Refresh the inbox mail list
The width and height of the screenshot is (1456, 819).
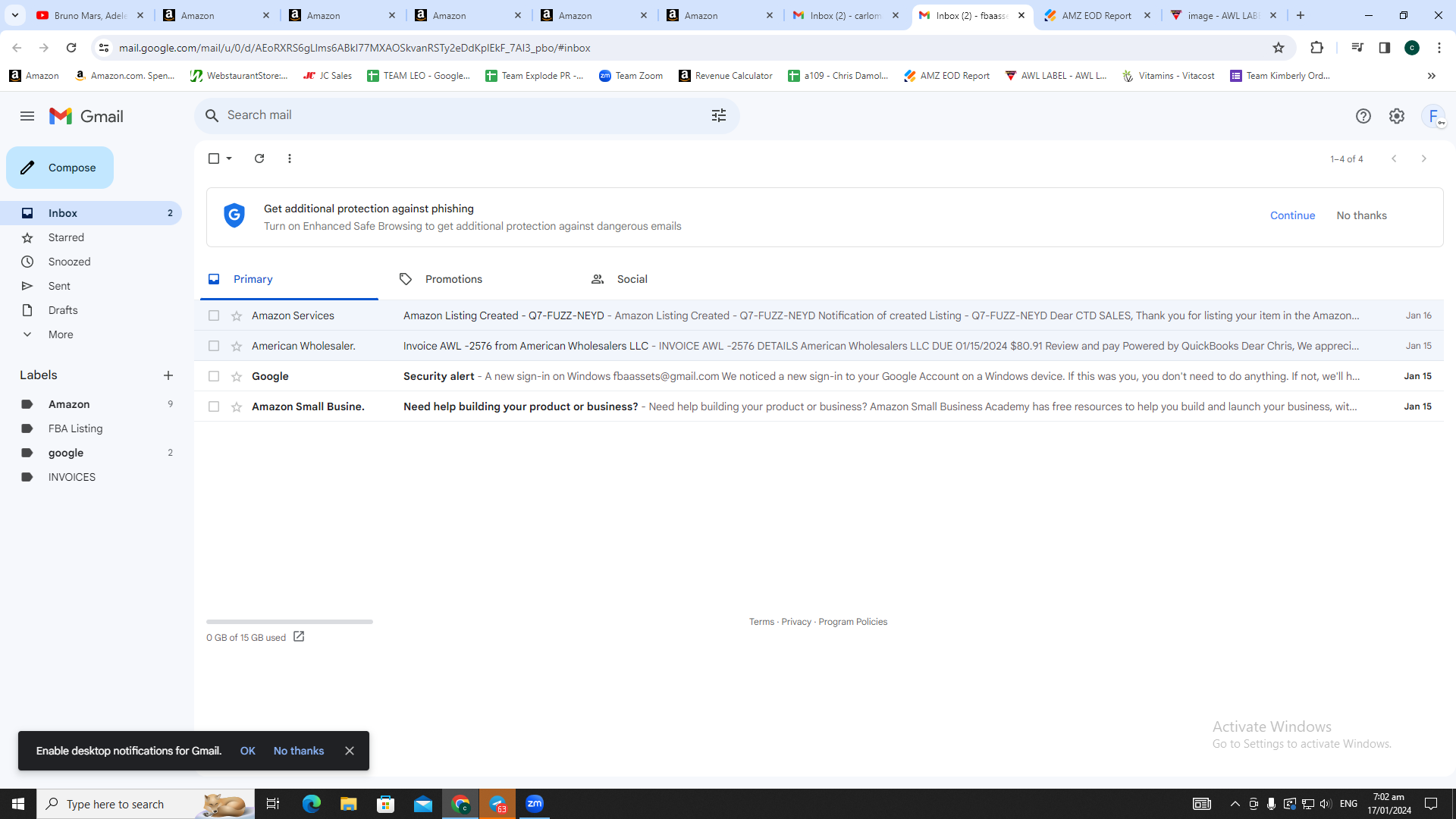click(x=259, y=158)
